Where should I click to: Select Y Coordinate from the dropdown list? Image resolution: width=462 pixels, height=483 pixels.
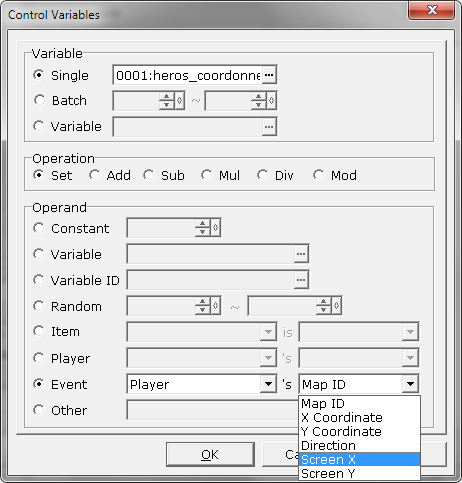click(x=359, y=431)
